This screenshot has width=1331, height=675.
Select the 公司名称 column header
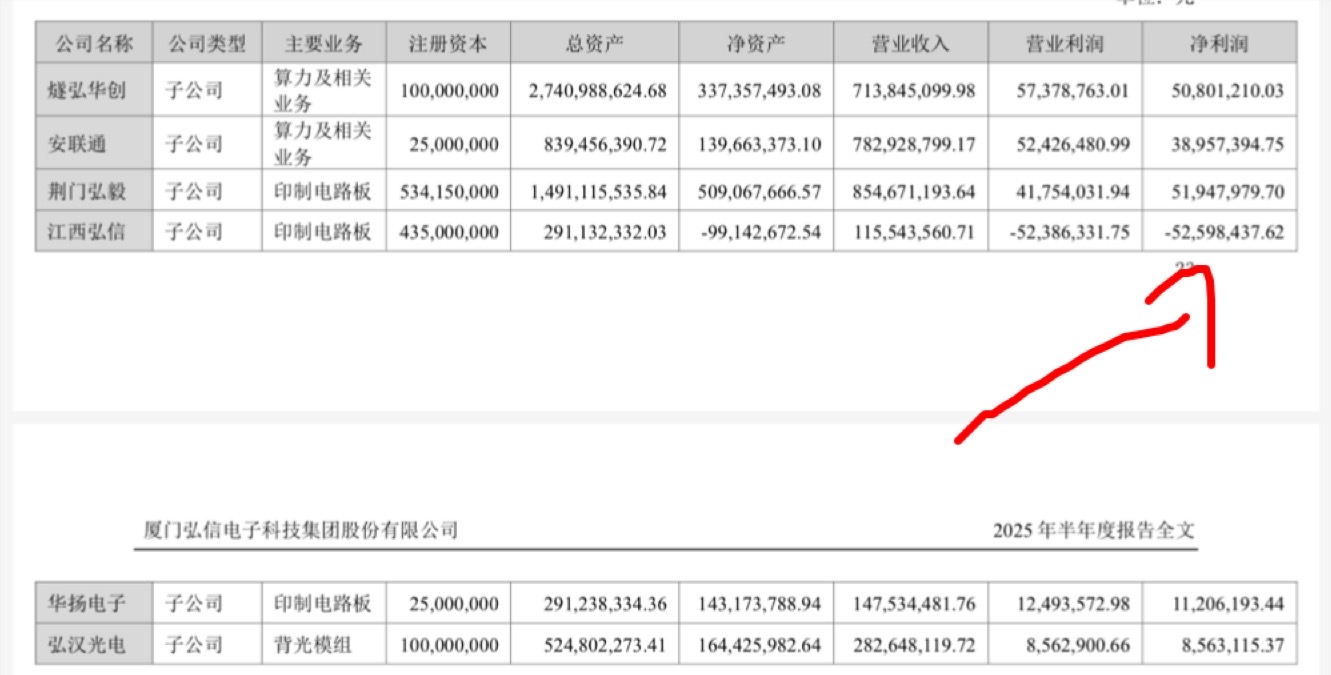[x=92, y=44]
